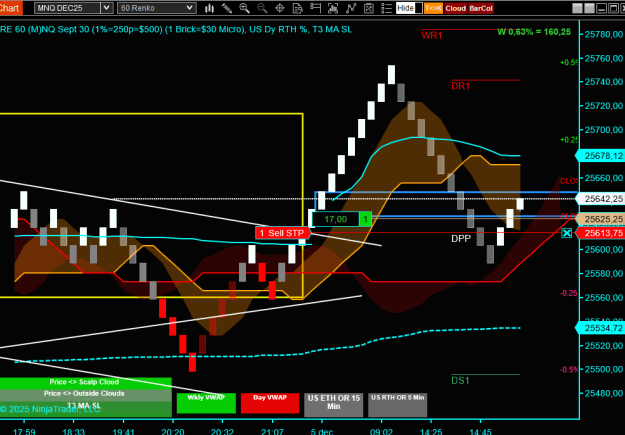Image resolution: width=625 pixels, height=435 pixels.
Task: Click the 25625,25 entry price marker
Action: tap(600, 219)
